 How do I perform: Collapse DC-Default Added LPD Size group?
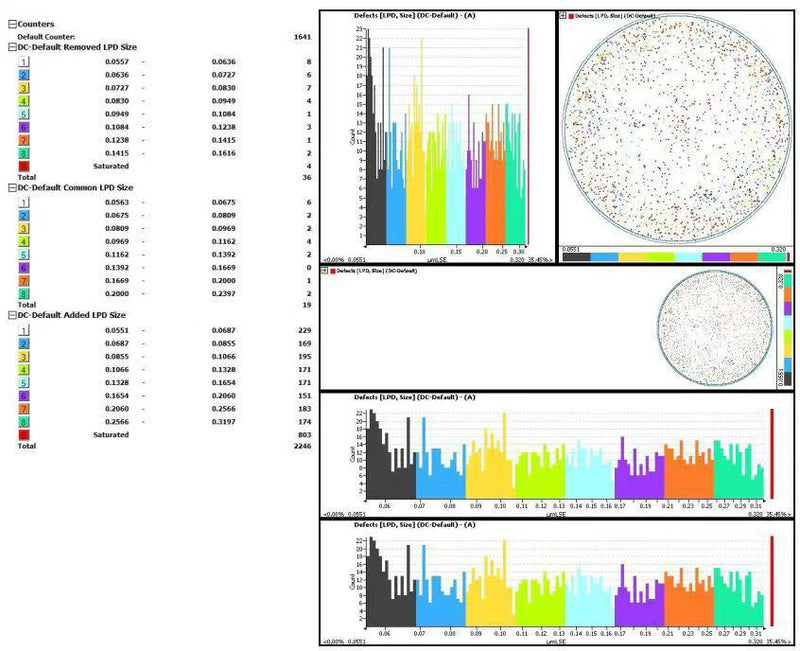[x=12, y=315]
